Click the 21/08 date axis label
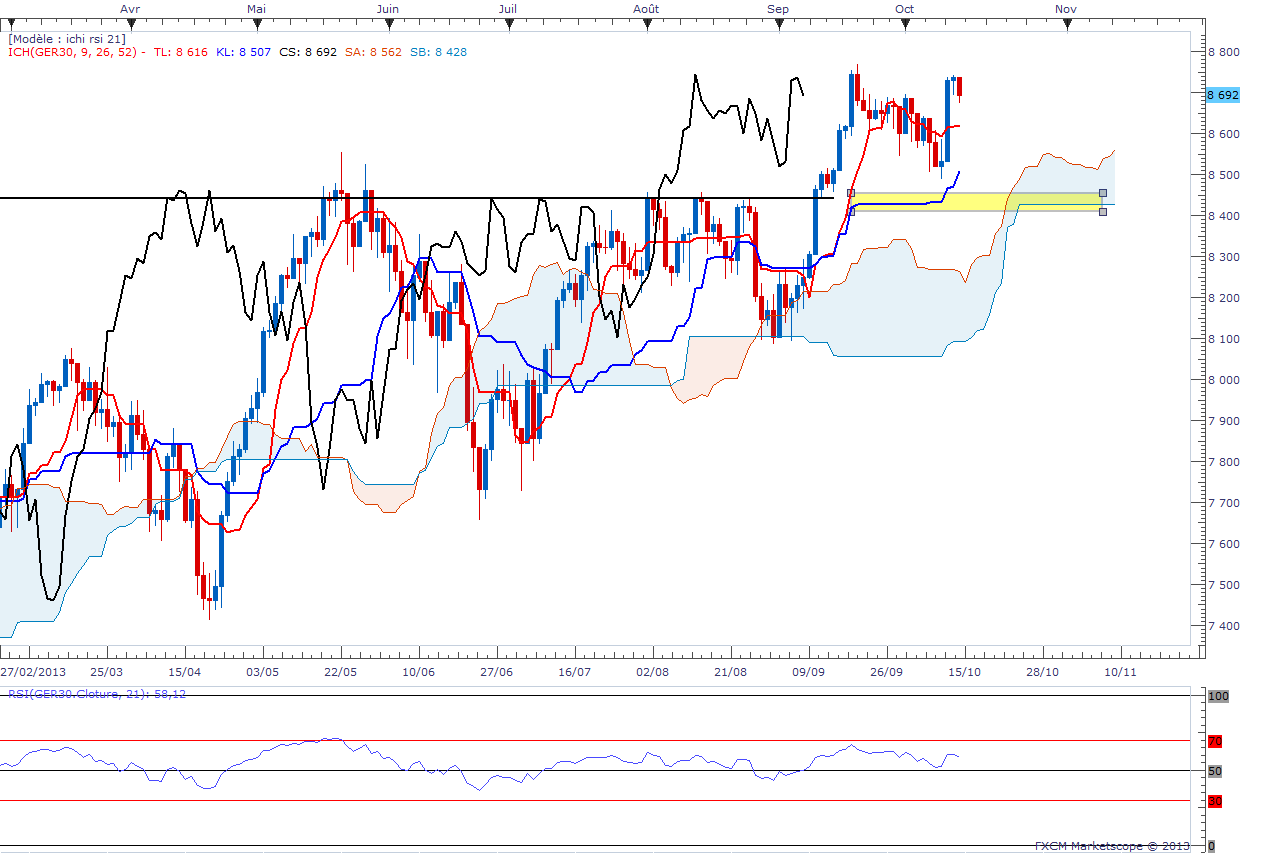1263x854 pixels. pyautogui.click(x=730, y=672)
